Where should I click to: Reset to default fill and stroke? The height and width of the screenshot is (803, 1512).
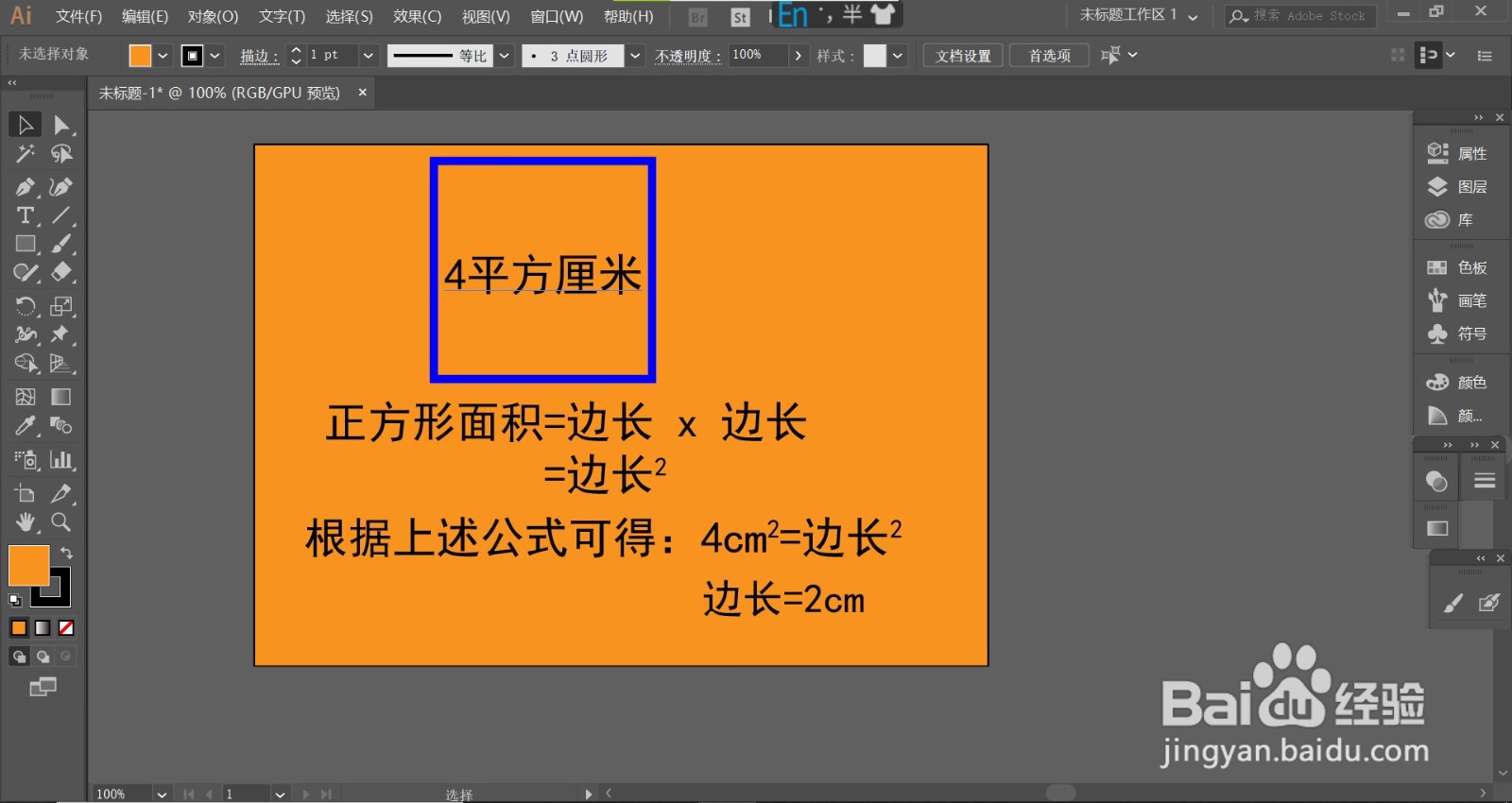pos(15,600)
